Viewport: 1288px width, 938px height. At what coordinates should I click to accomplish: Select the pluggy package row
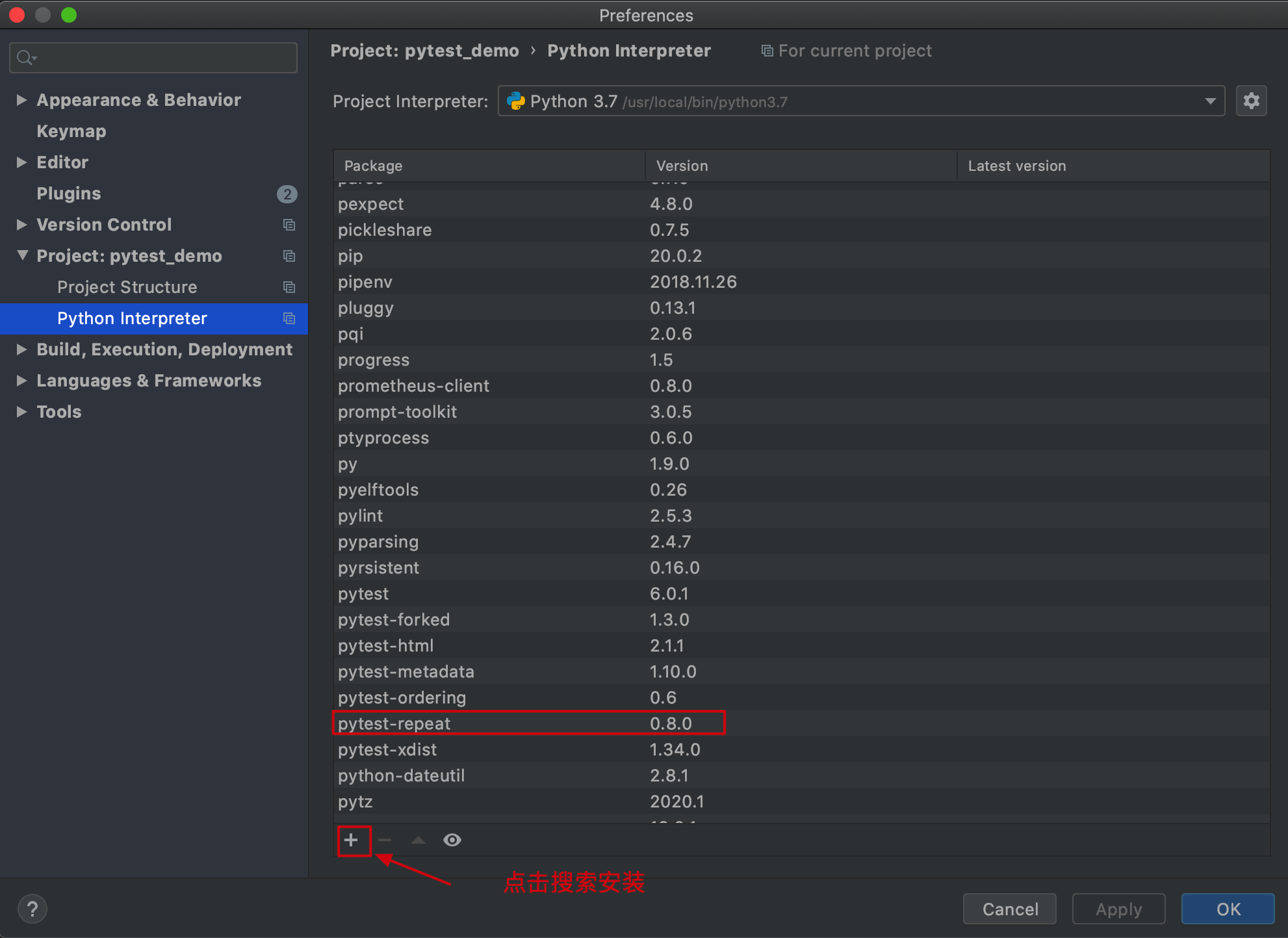[802, 308]
